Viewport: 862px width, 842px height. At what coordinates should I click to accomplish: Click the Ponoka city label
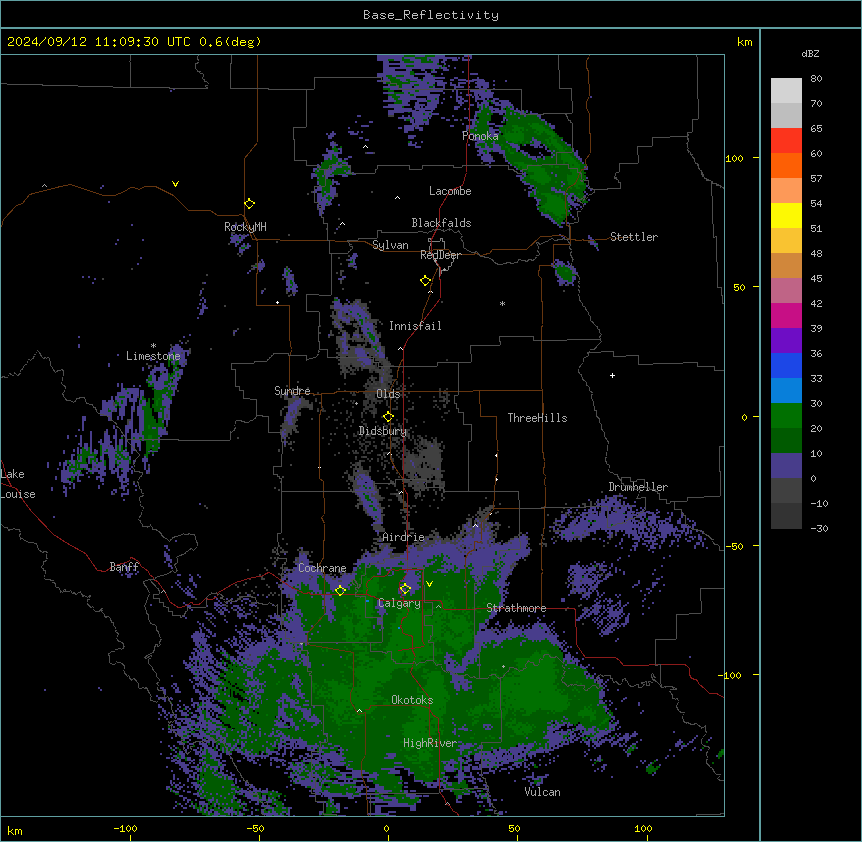click(x=480, y=136)
